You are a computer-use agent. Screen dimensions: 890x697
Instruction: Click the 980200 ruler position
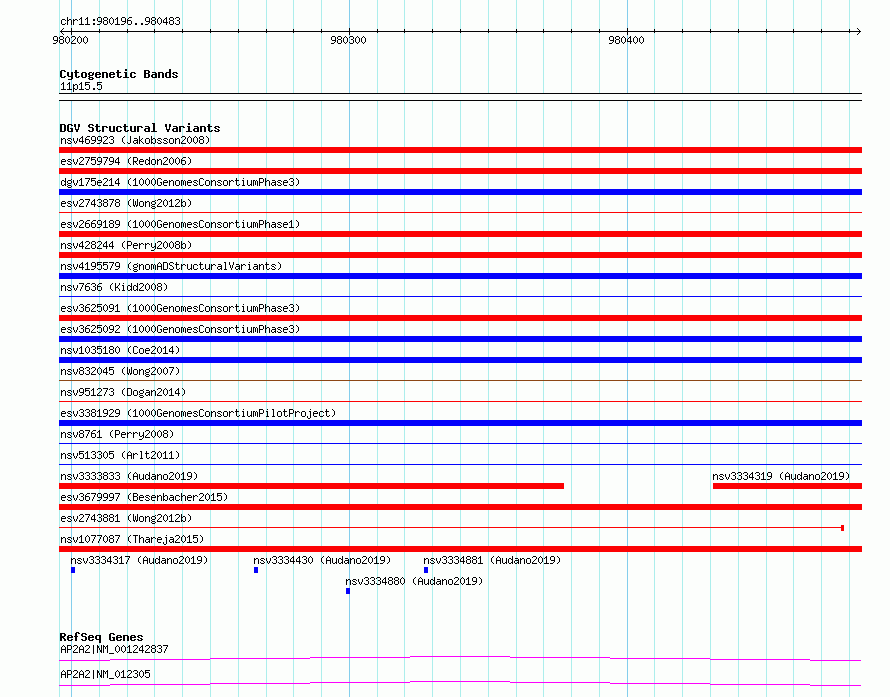(x=70, y=40)
